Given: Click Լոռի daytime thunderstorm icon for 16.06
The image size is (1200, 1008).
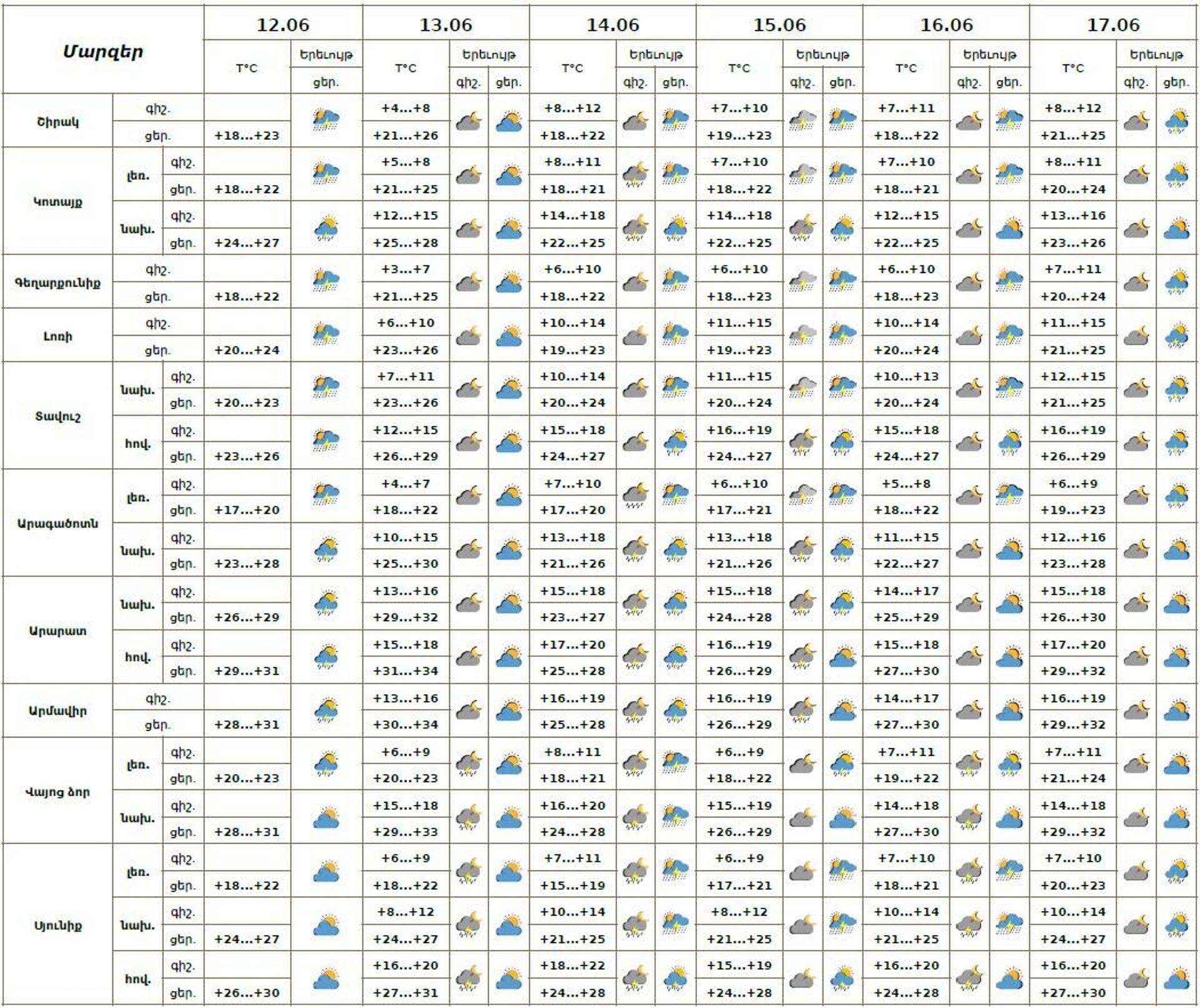Looking at the screenshot, I should point(1010,336).
